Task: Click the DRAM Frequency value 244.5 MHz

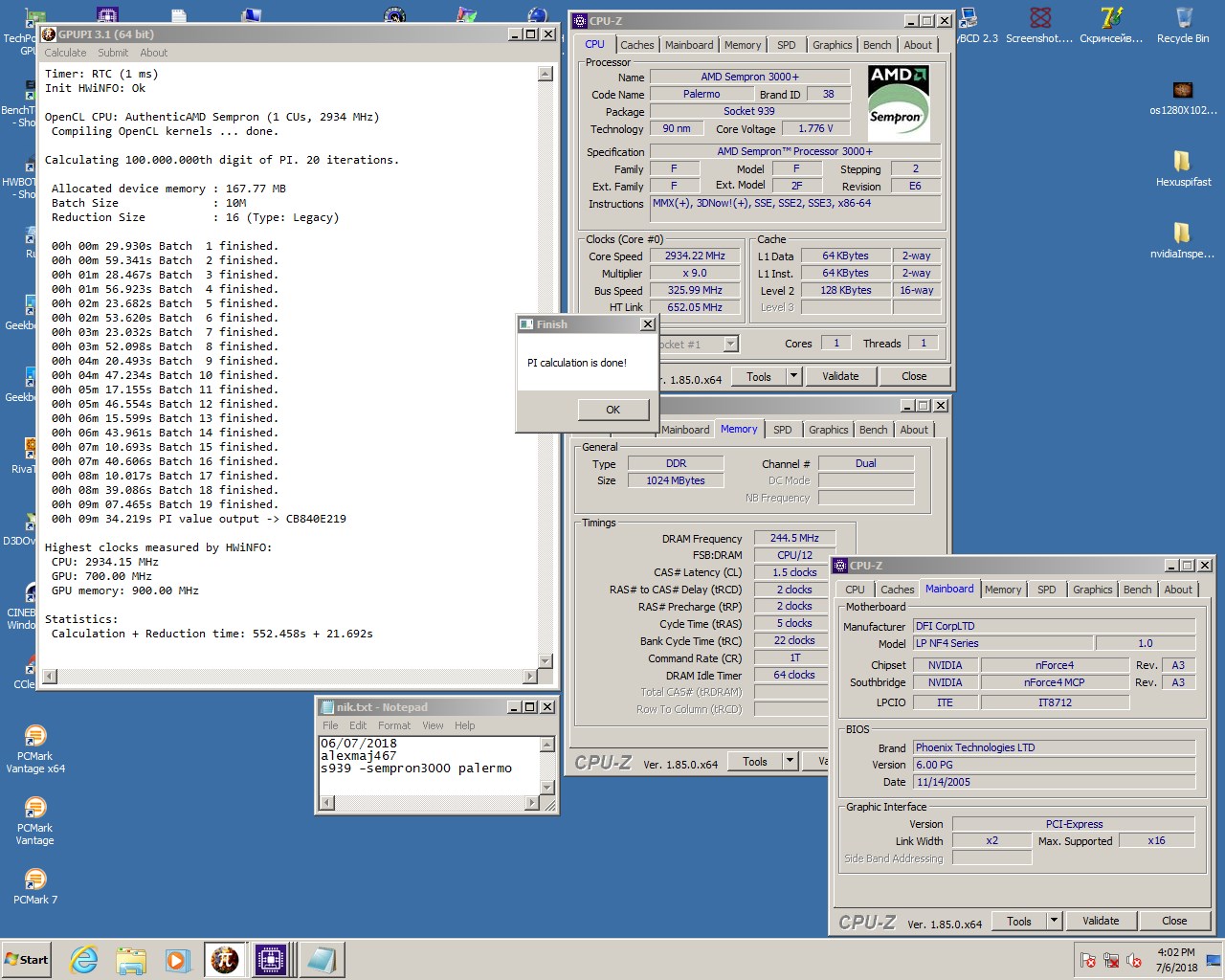Action: click(x=794, y=538)
